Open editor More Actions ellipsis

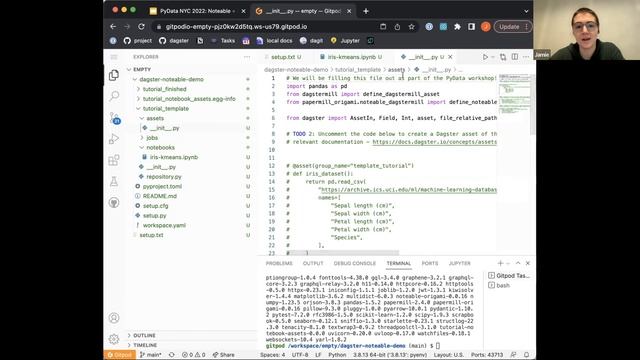coord(526,57)
